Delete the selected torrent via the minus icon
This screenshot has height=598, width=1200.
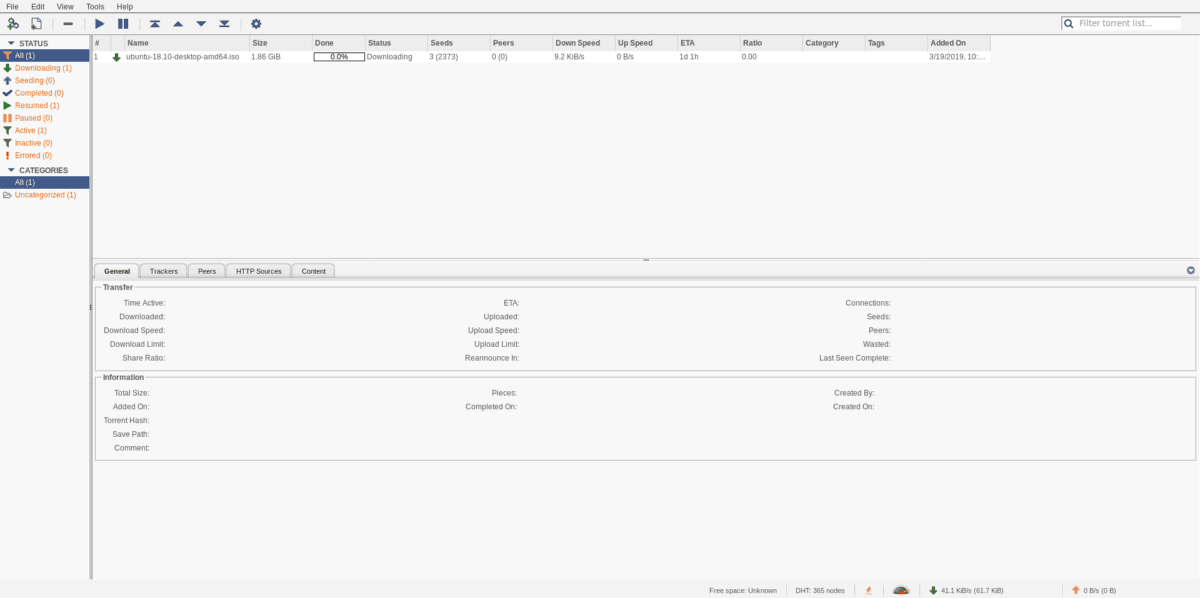coord(68,23)
